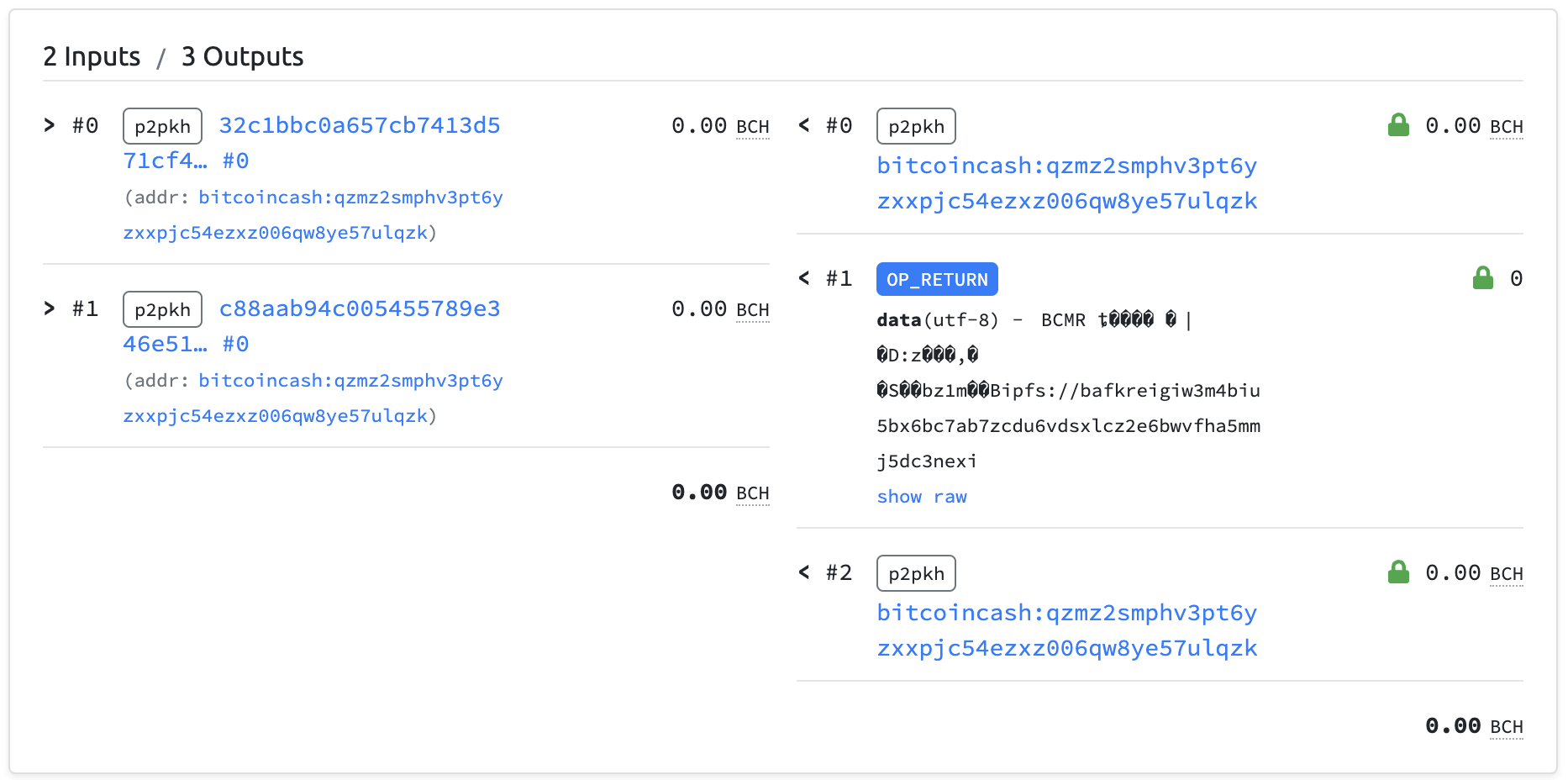The height and width of the screenshot is (780, 1568).
Task: Click p2pkh badge on input #0
Action: click(x=162, y=126)
